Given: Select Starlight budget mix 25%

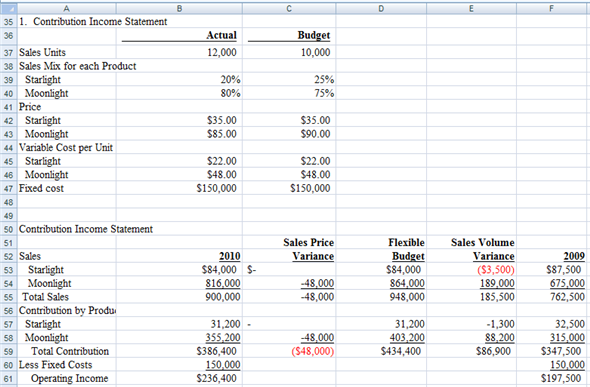Looking at the screenshot, I should (324, 80).
